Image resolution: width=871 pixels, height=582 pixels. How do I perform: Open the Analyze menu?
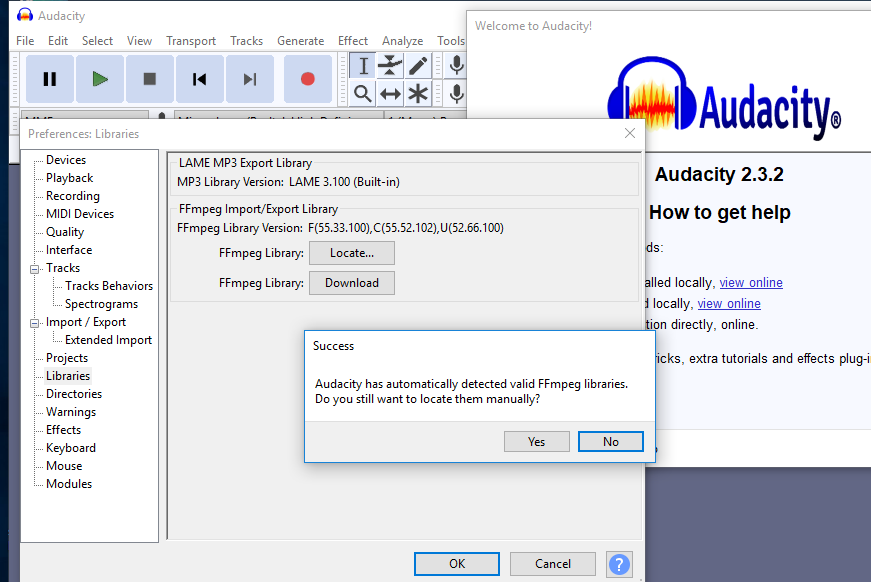(402, 41)
